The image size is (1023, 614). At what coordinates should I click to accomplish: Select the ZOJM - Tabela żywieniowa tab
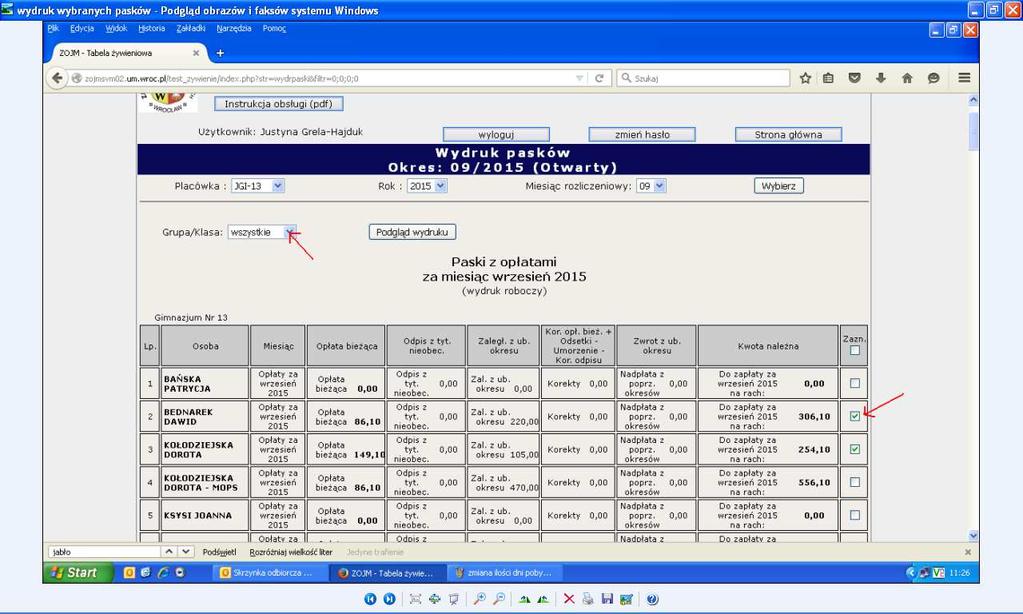127,53
